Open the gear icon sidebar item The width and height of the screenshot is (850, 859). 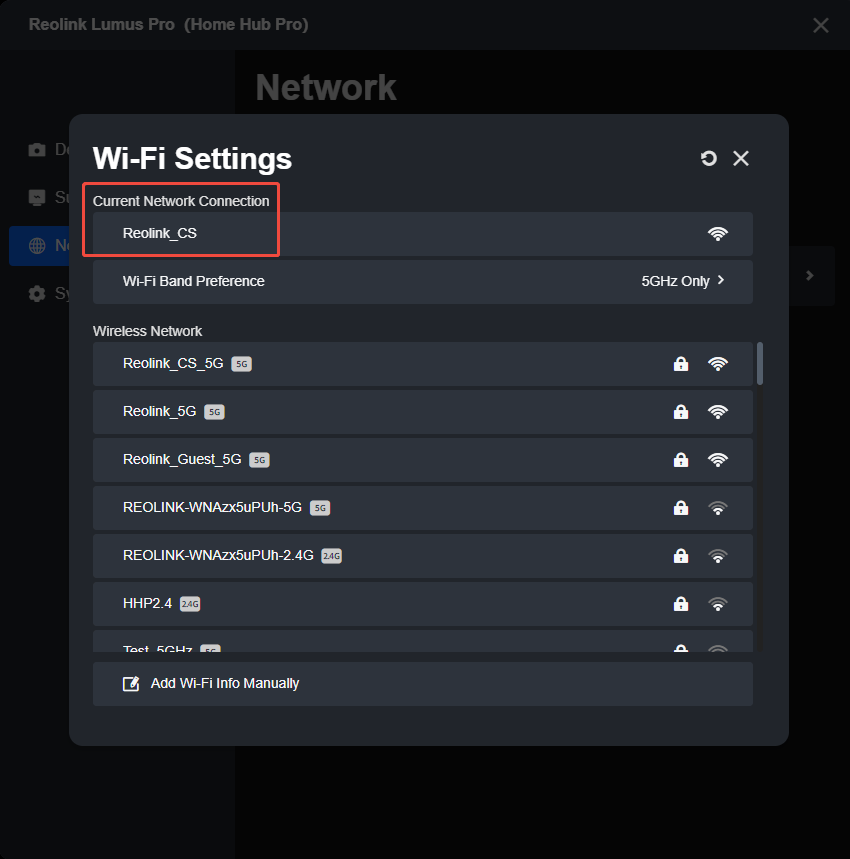point(37,294)
